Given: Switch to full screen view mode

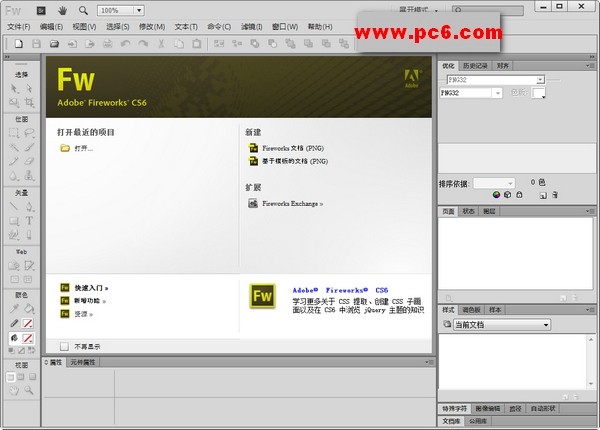Looking at the screenshot, I should click(32, 377).
